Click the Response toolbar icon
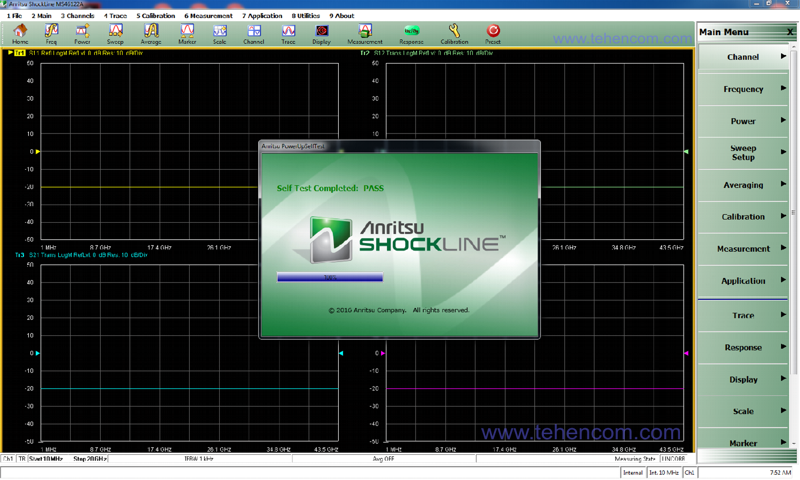 point(411,34)
